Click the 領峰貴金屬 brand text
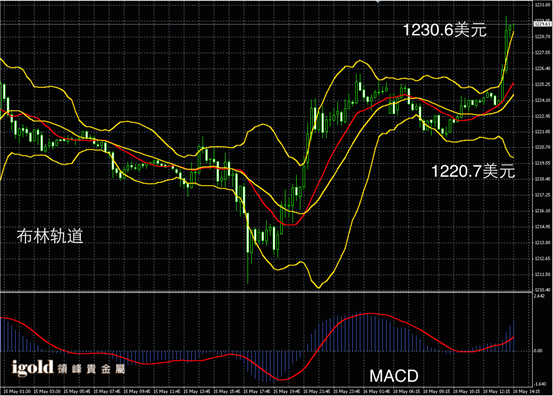Screen dimensions: 553x396 (x=91, y=369)
